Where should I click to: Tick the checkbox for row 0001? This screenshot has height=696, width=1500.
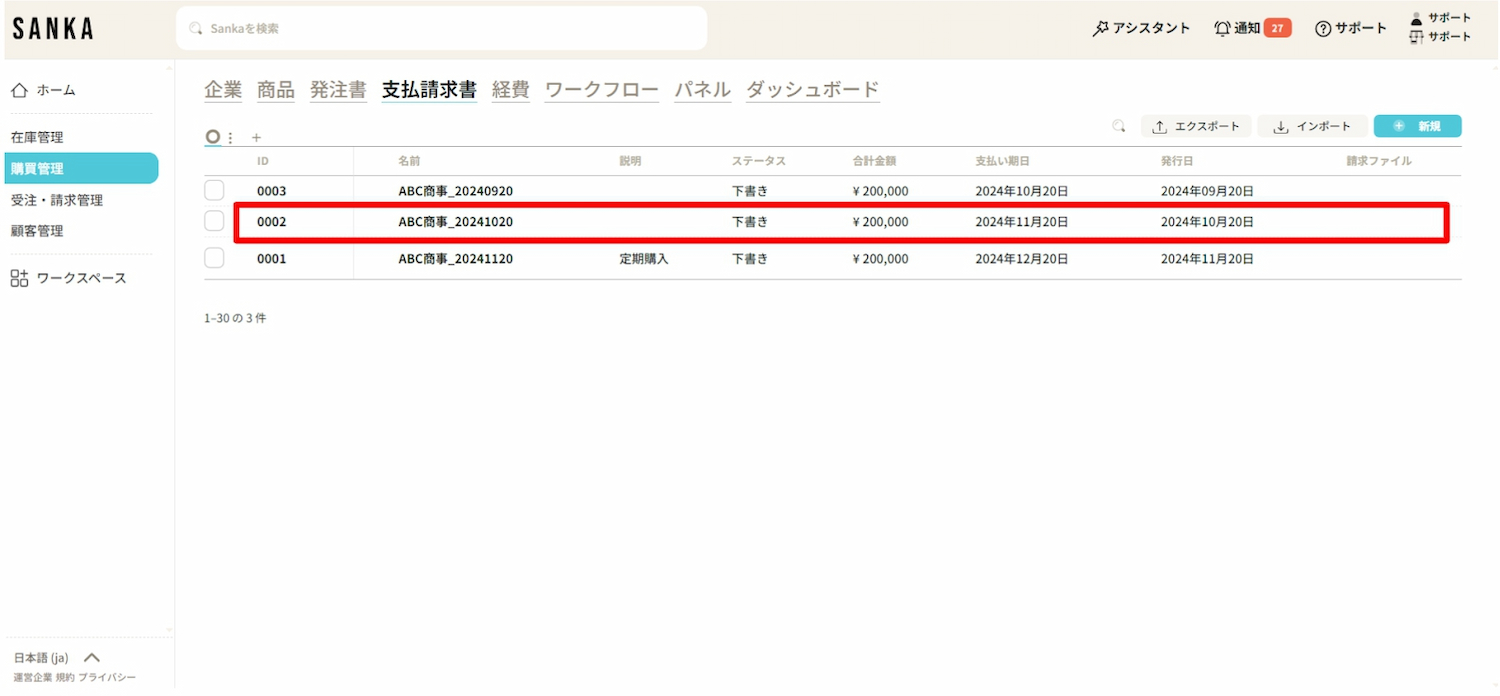pyautogui.click(x=214, y=258)
